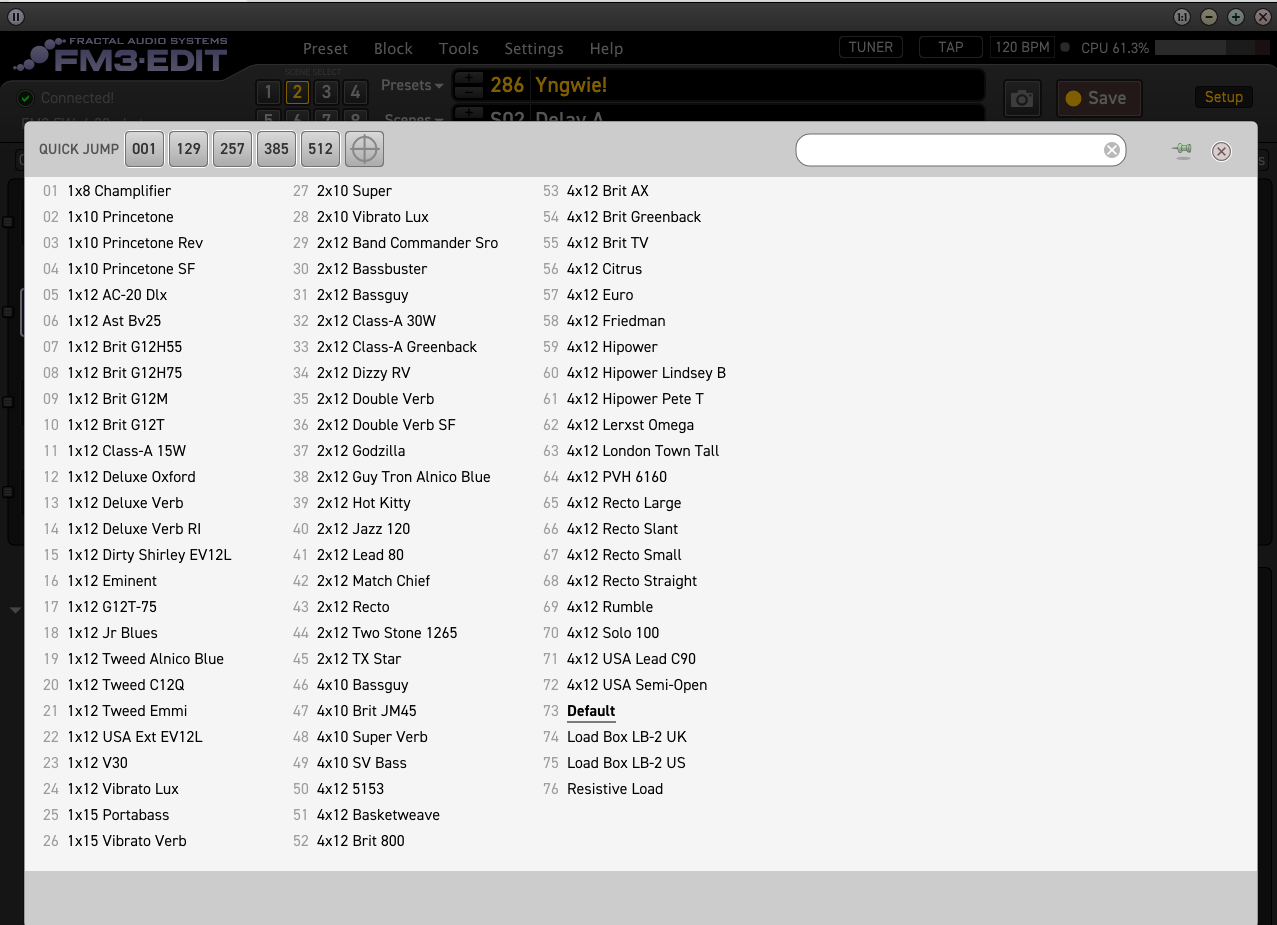Screen dimensions: 1277x925
Task: Open Setup
Action: (x=1223, y=97)
